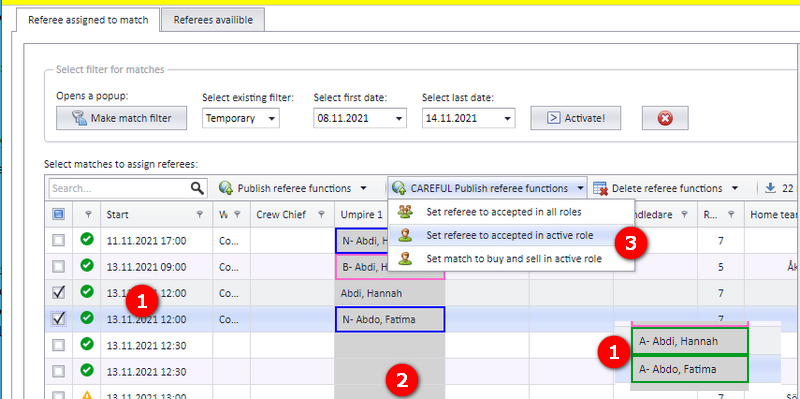Check the 11.11.2021 17:00 match row
This screenshot has height=399, width=800.
[x=59, y=240]
